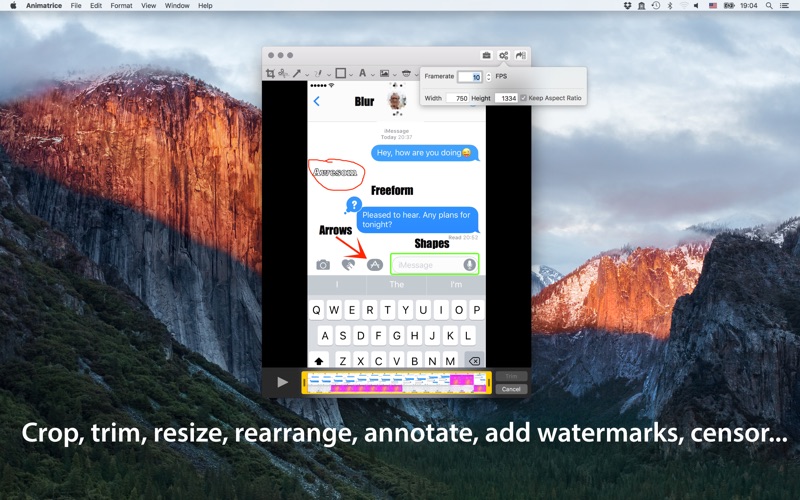Click the bank building menu bar icon
Image resolution: width=800 pixels, height=500 pixels.
coord(641,6)
